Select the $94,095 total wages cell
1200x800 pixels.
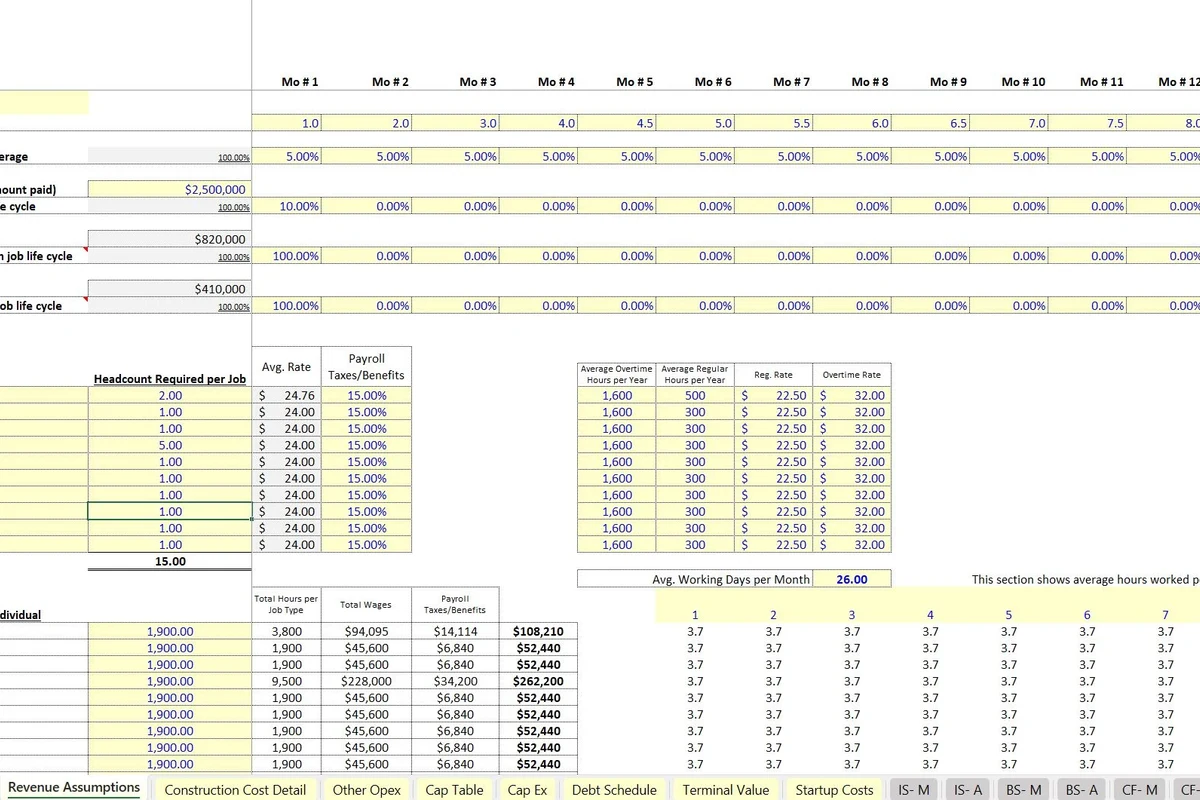(x=366, y=632)
